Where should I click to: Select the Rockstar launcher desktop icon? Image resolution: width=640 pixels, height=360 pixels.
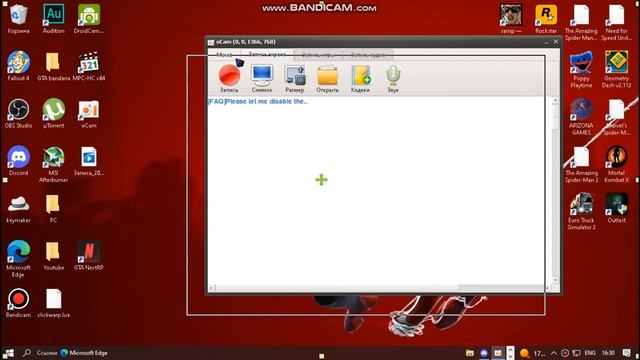pyautogui.click(x=546, y=19)
